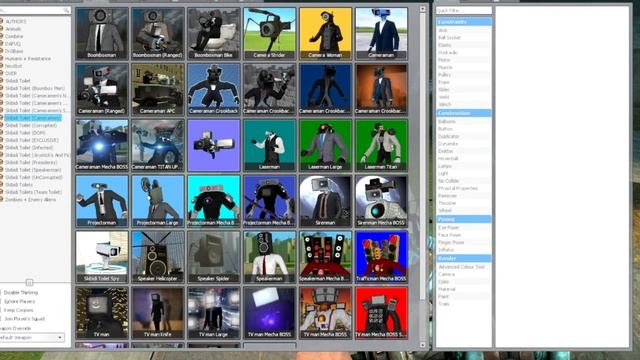This screenshot has height=360, width=640.
Task: Spawn the Camera Strider NPC
Action: click(269, 33)
